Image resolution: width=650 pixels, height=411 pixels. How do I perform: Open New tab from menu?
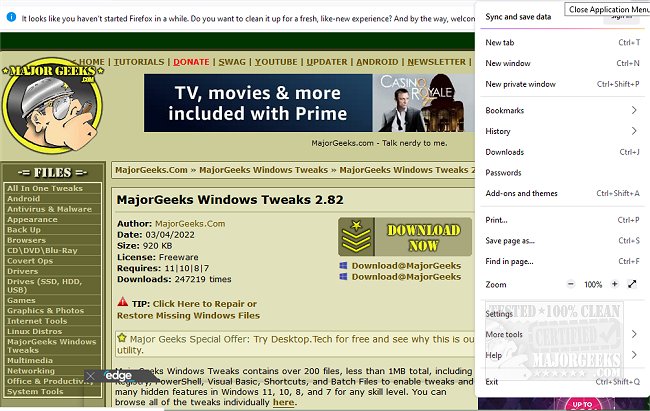562,42
